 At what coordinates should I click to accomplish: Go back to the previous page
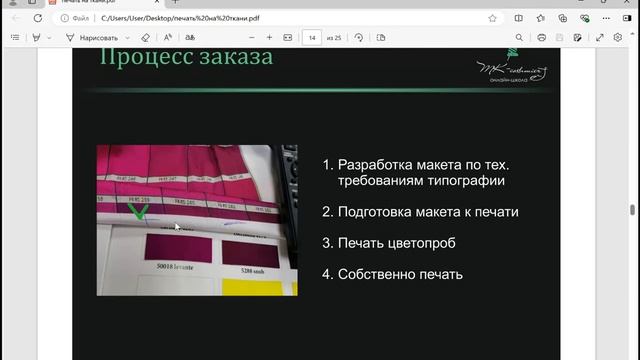[16, 18]
